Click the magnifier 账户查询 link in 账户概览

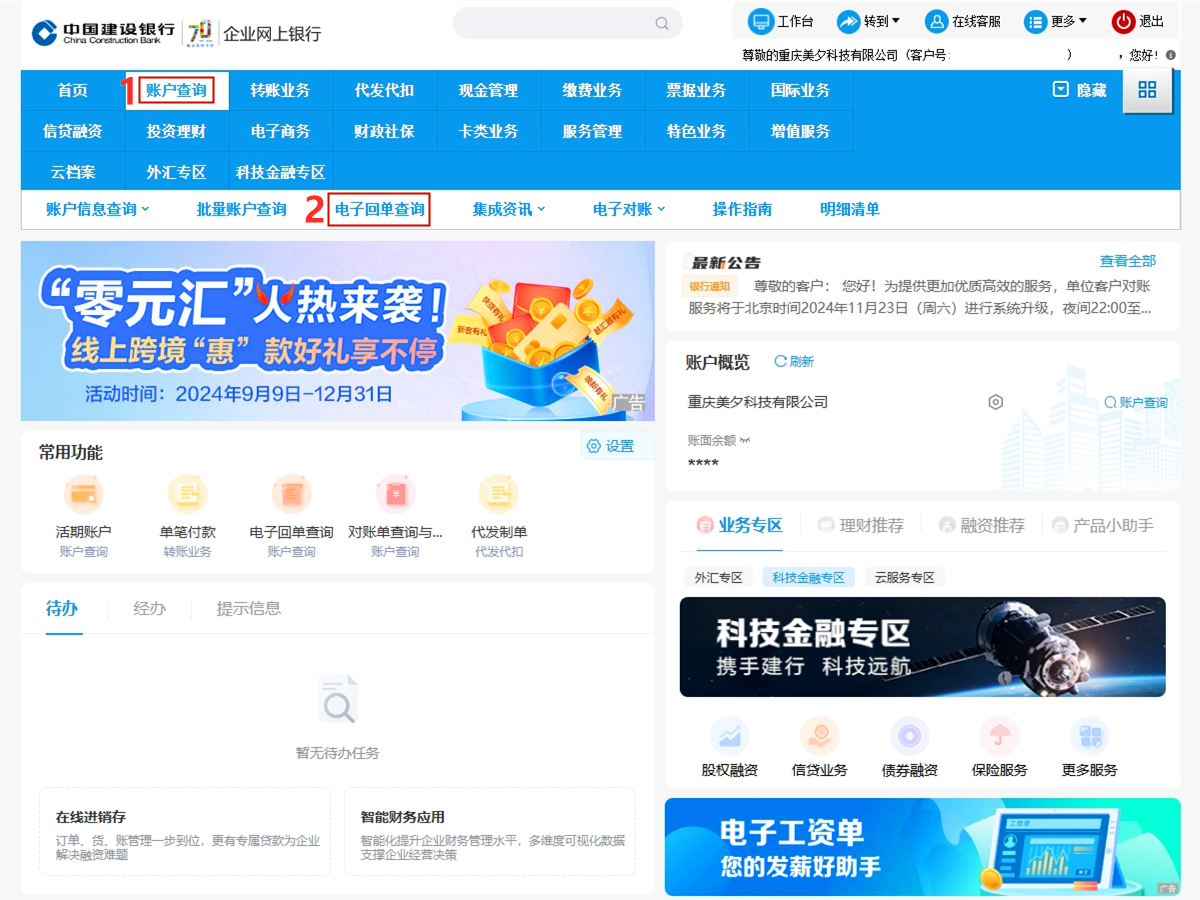point(1136,402)
